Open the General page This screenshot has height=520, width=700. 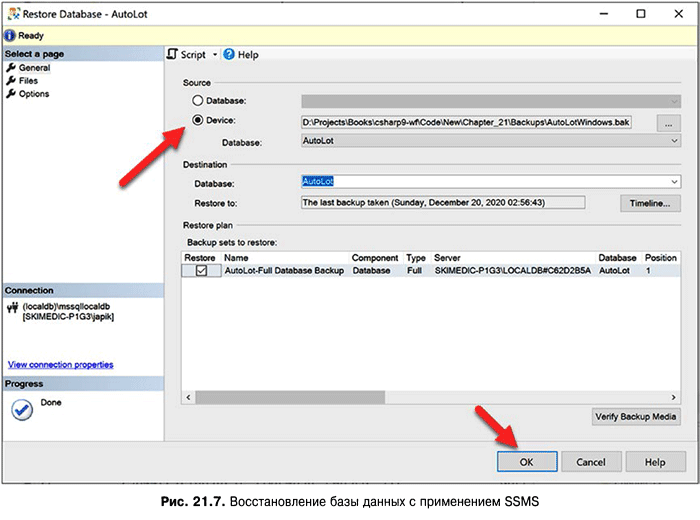[34, 68]
